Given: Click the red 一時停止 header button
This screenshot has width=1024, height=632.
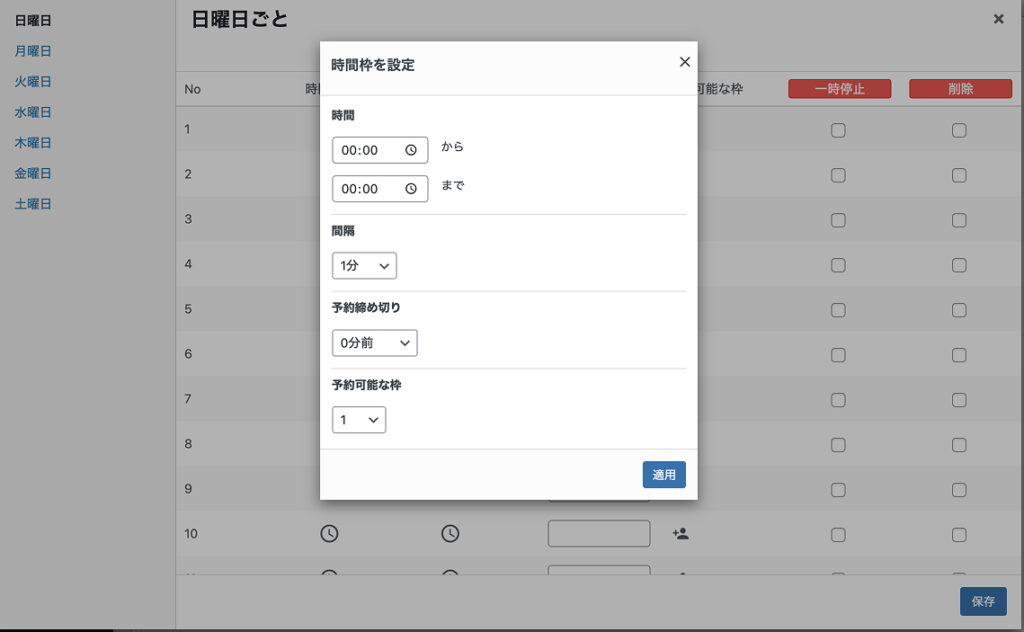Looking at the screenshot, I should (x=839, y=89).
